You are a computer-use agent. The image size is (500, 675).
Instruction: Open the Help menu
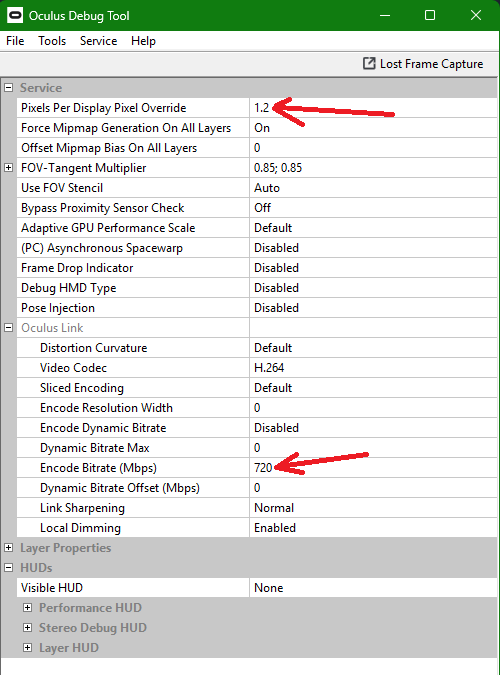[x=143, y=41]
